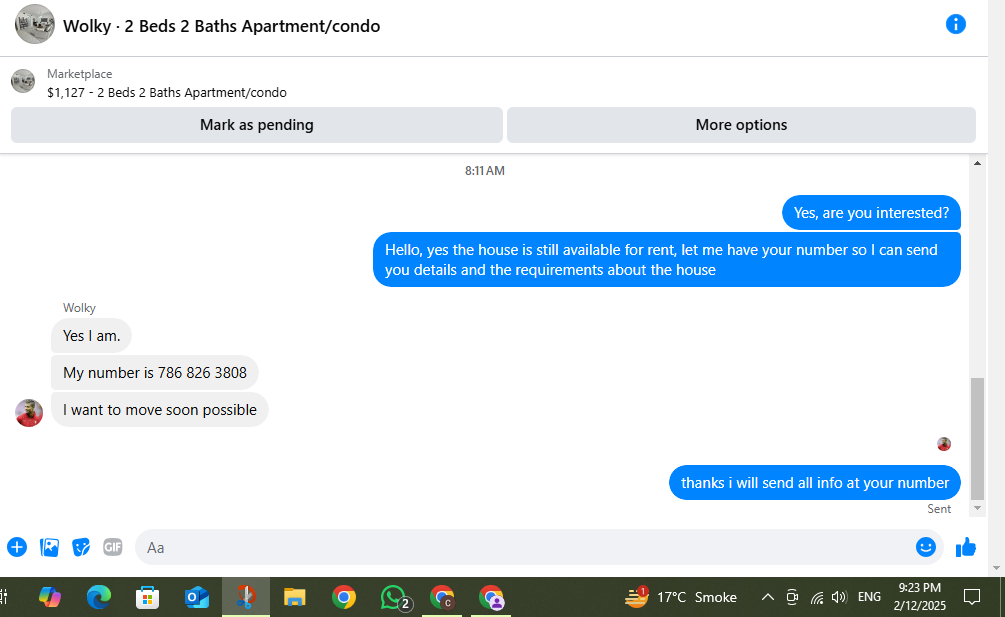The image size is (1005, 617).
Task: Open conversation info icon
Action: click(x=955, y=24)
